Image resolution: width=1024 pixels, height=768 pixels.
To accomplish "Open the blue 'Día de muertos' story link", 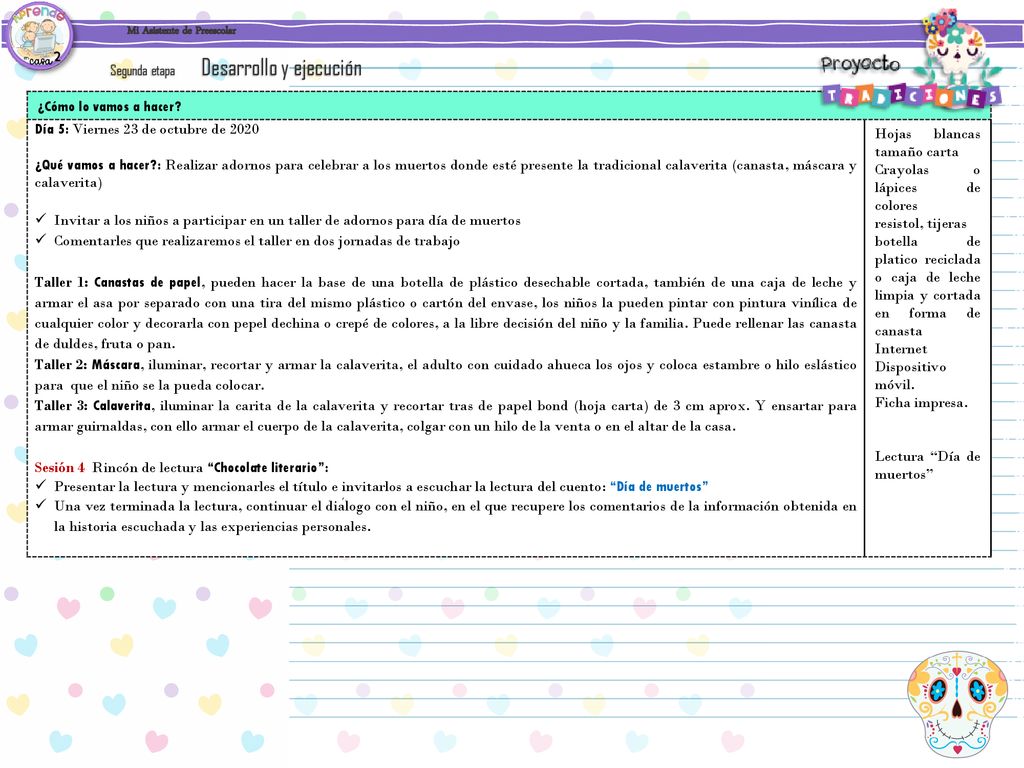I will (659, 487).
